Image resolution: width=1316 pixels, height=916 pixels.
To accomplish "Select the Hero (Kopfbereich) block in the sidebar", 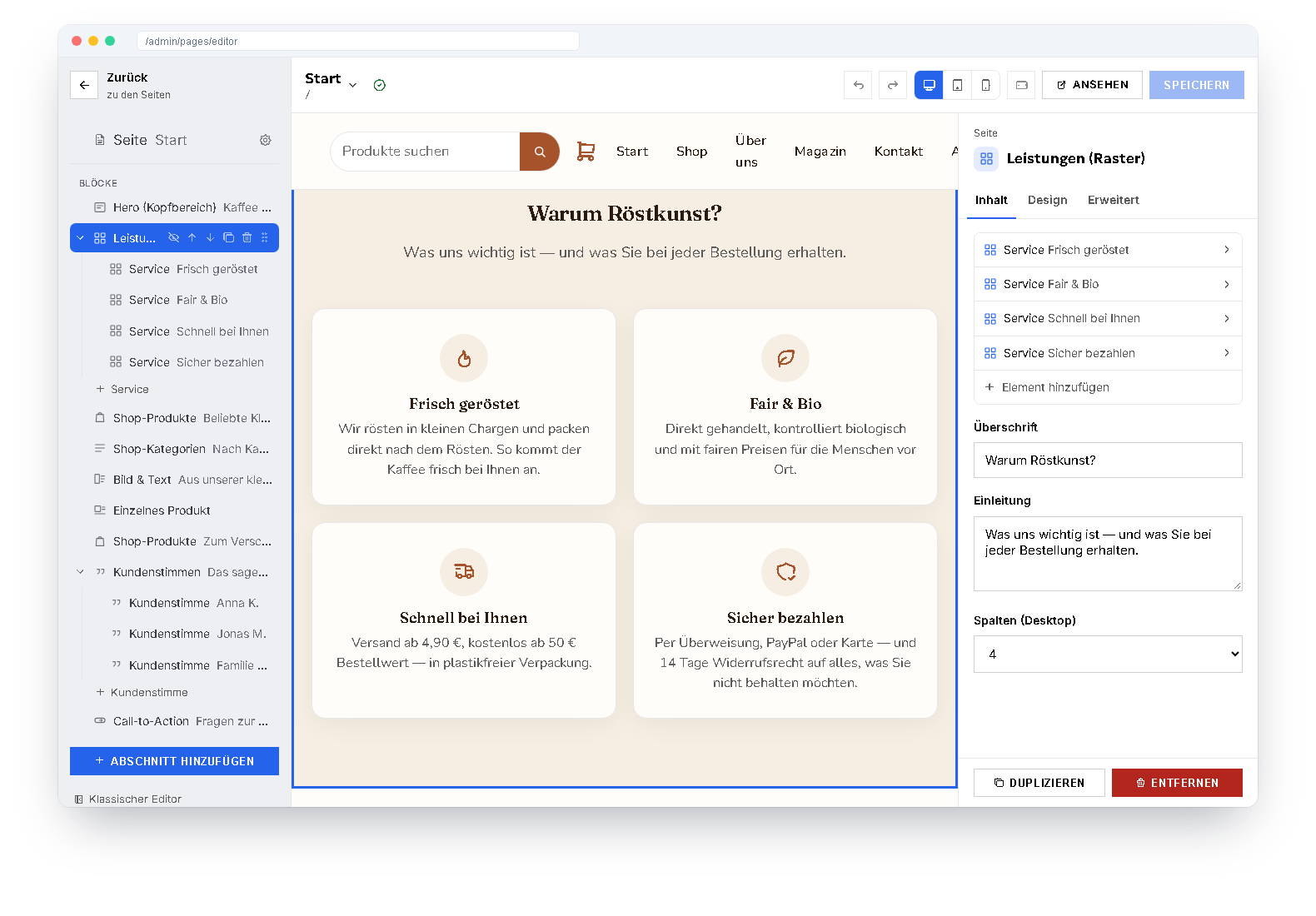I will click(x=174, y=207).
